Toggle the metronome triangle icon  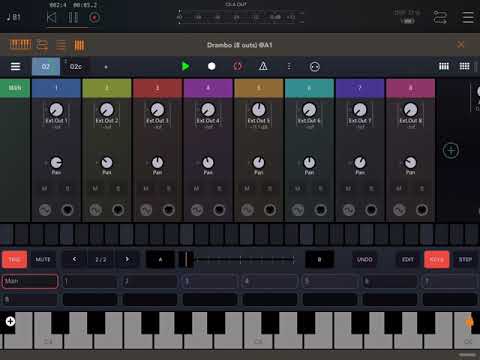(263, 66)
